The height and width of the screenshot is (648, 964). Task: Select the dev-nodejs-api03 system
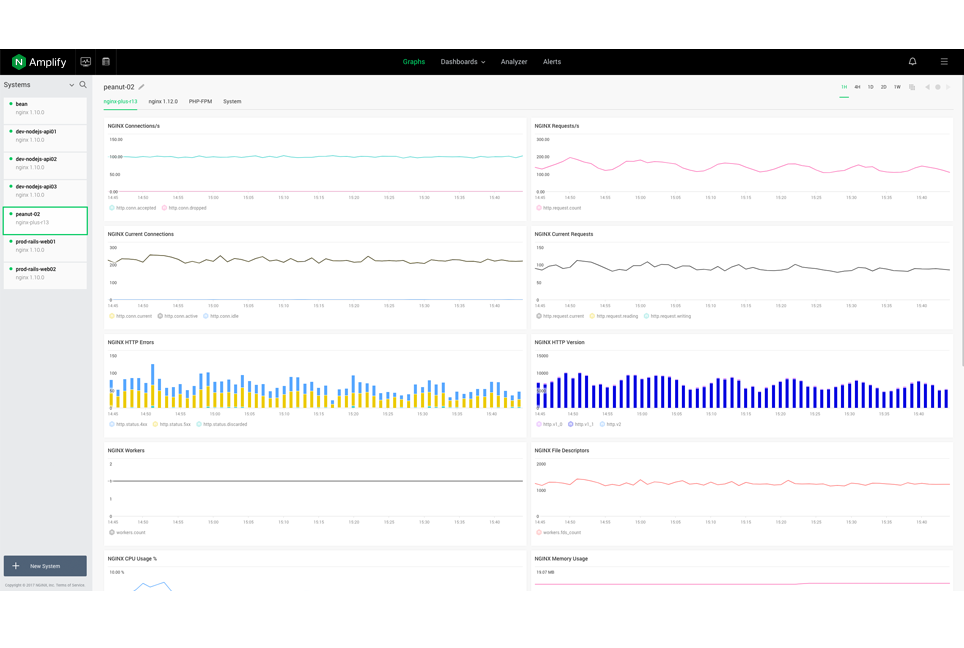coord(45,193)
